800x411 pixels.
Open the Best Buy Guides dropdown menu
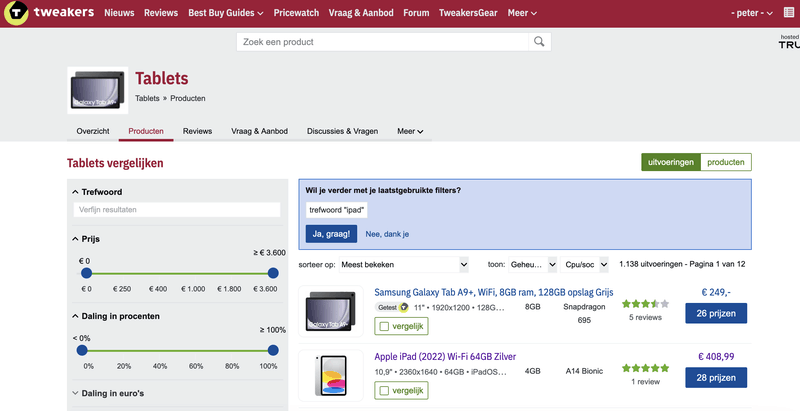click(226, 13)
